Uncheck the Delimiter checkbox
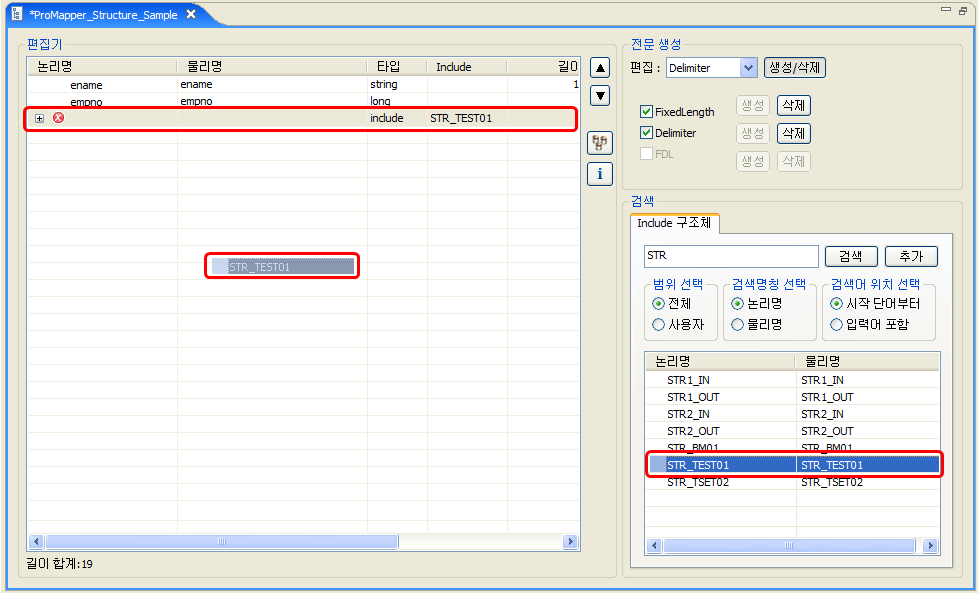979x593 pixels. [645, 133]
